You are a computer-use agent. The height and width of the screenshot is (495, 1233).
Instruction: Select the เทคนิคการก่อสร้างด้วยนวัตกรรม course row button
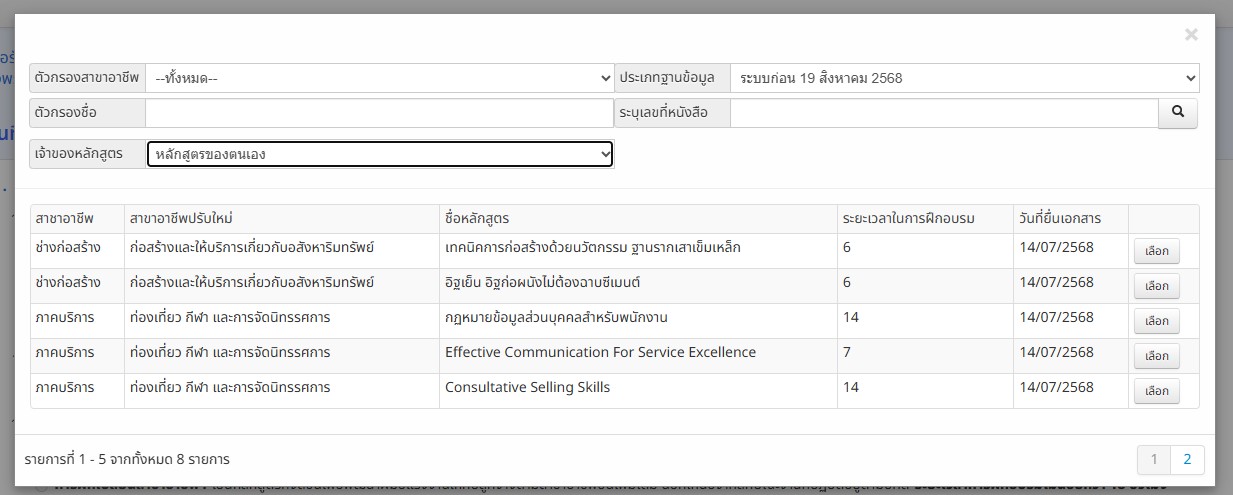point(1156,251)
